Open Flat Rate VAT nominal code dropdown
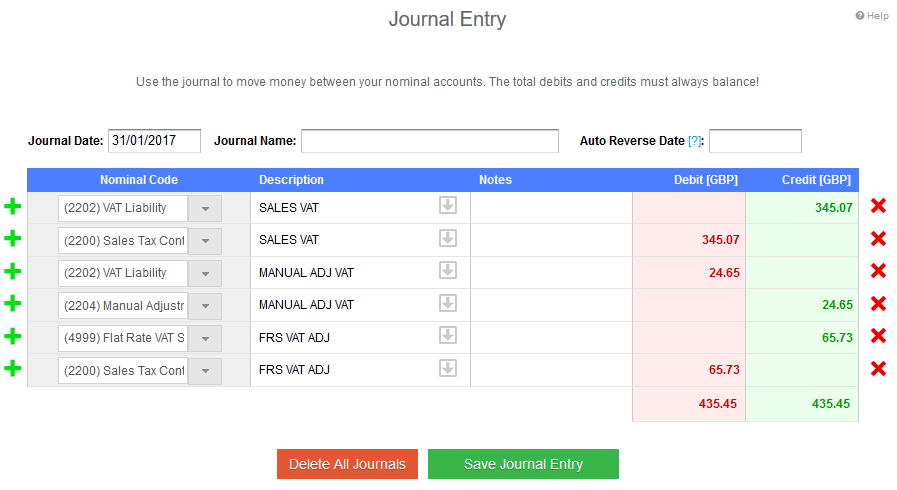This screenshot has height=490, width=897. 205,338
